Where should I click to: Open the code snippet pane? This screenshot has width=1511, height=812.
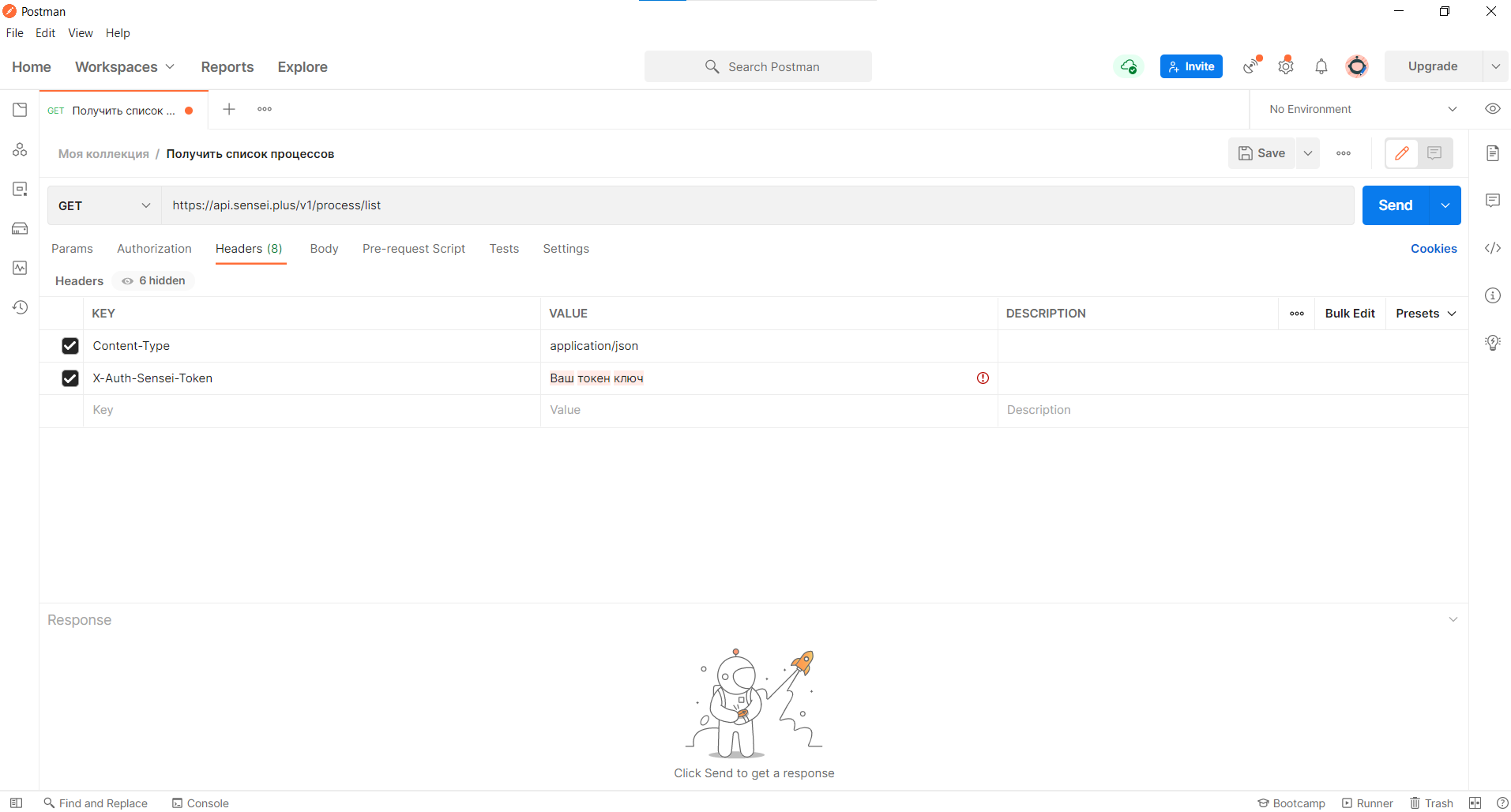click(x=1492, y=248)
